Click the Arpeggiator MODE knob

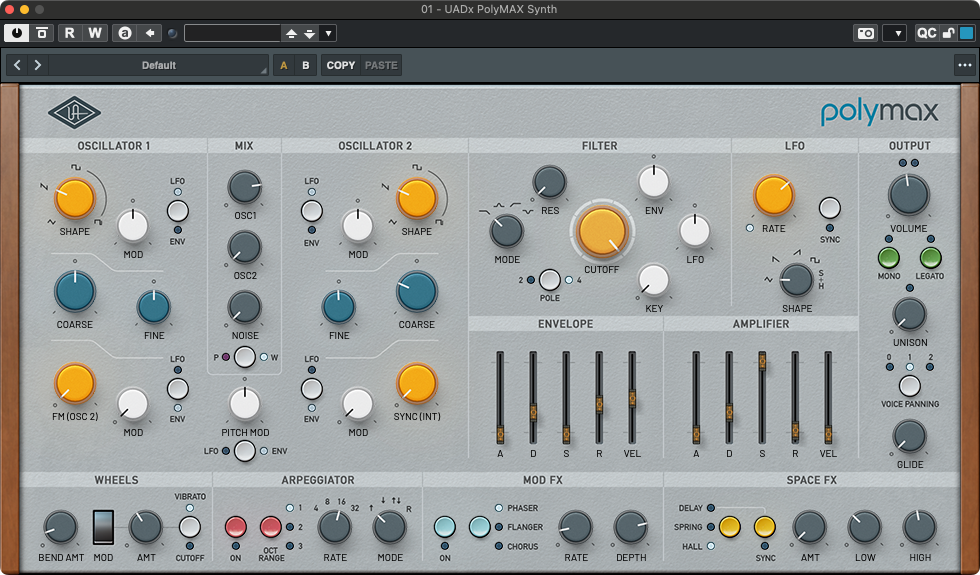[389, 527]
